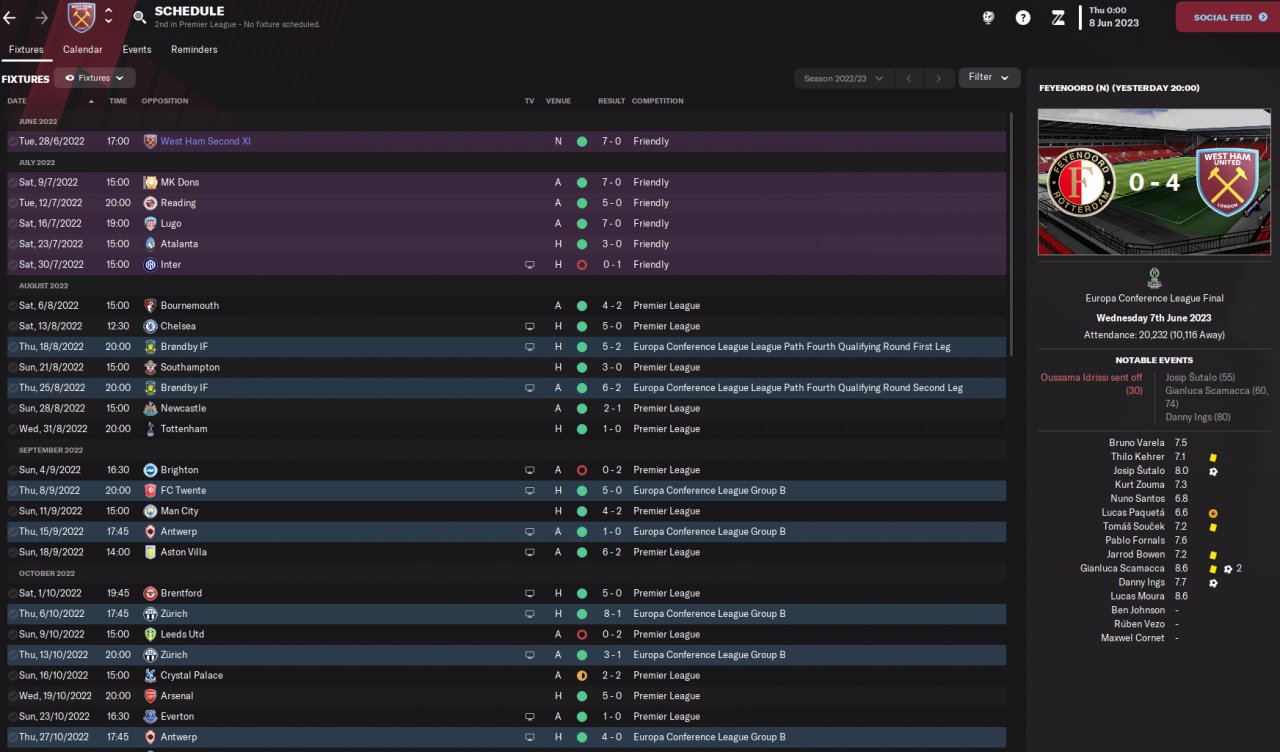Click the forward navigation arrow
Image resolution: width=1280 pixels, height=752 pixels.
(x=41, y=18)
